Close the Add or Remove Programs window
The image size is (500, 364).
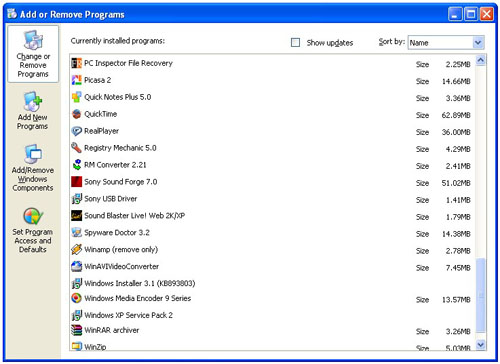click(x=487, y=14)
